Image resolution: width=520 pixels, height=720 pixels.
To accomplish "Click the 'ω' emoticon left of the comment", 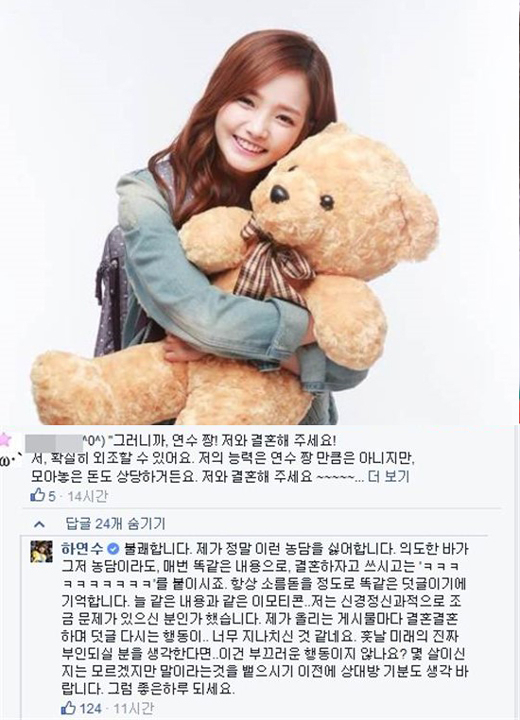I will [6, 460].
